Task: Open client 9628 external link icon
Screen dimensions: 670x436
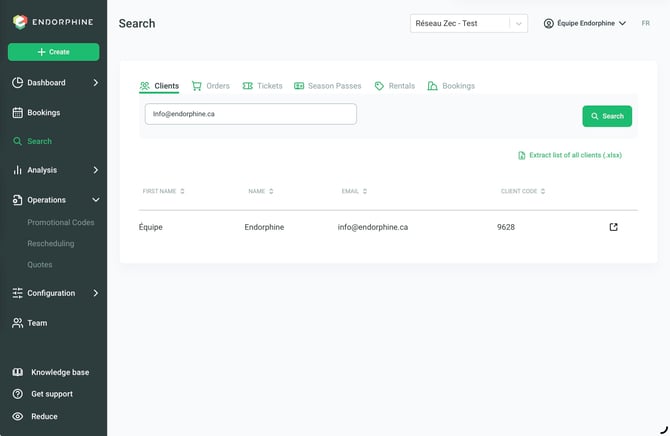Action: coord(614,227)
